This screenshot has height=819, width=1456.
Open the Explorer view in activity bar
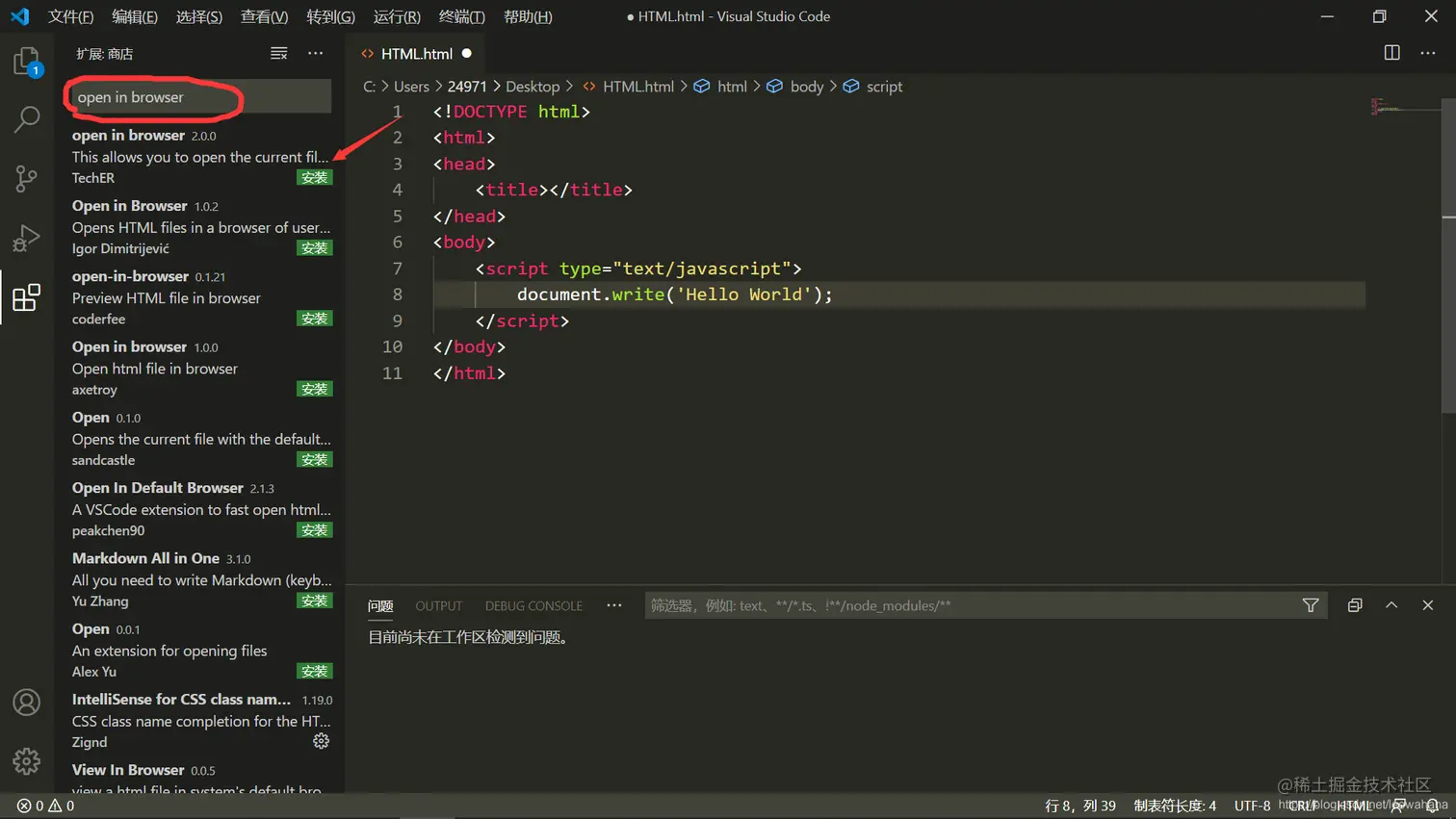27,63
